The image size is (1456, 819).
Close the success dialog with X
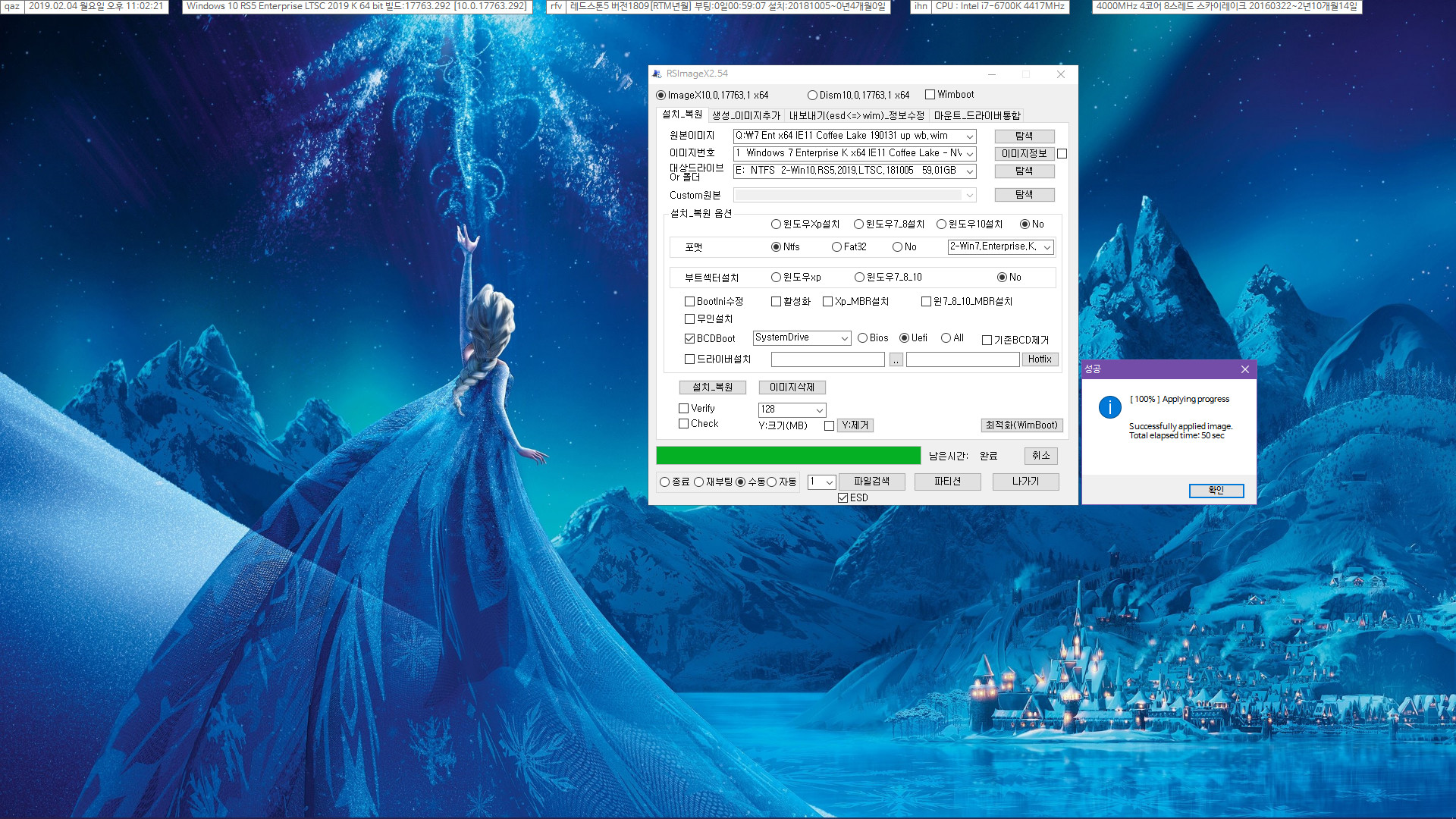1244,369
